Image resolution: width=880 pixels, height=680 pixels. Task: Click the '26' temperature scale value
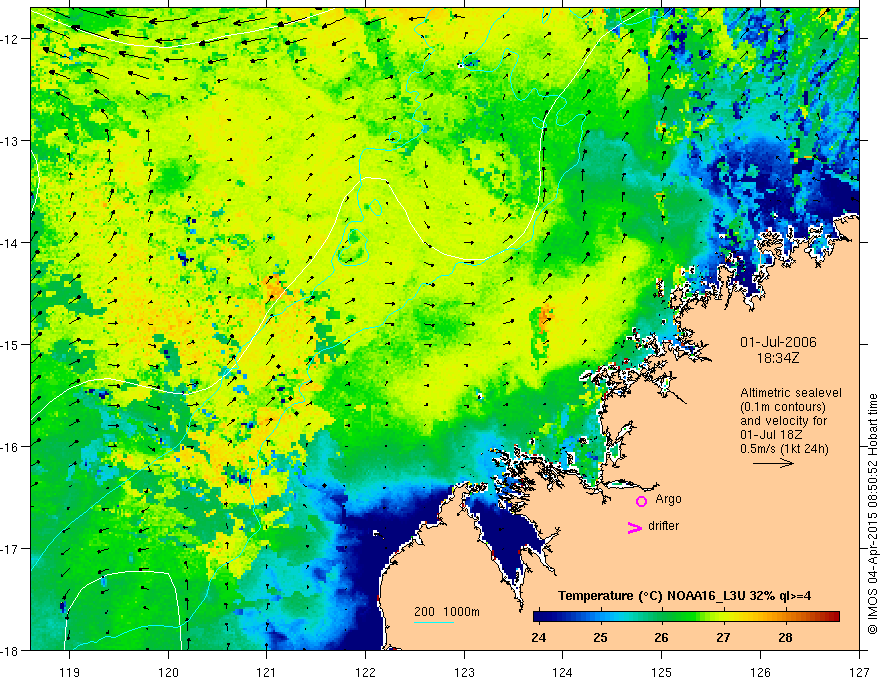(661, 637)
